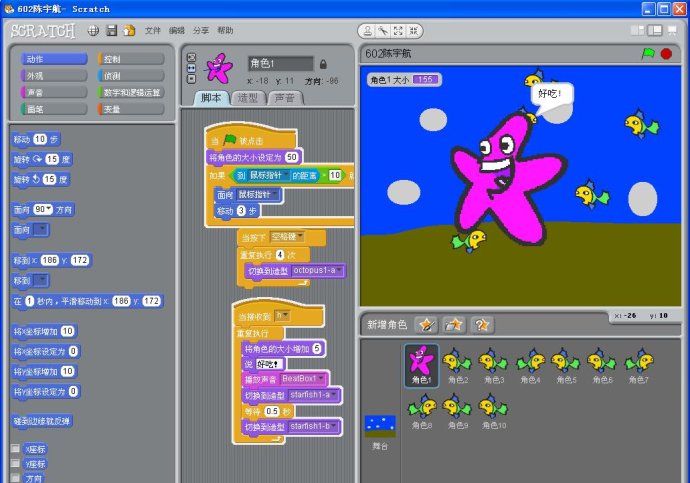Screen dimensions: 690x483
Task: Click the 碰到边缘就反弹 block
Action: click(x=42, y=421)
